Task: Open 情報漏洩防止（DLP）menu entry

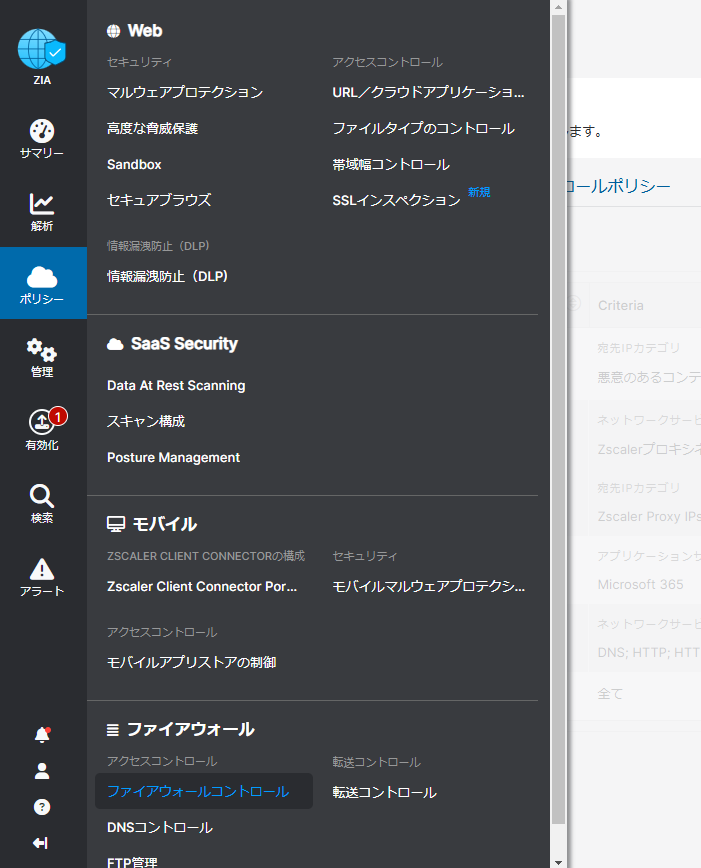Action: (167, 276)
